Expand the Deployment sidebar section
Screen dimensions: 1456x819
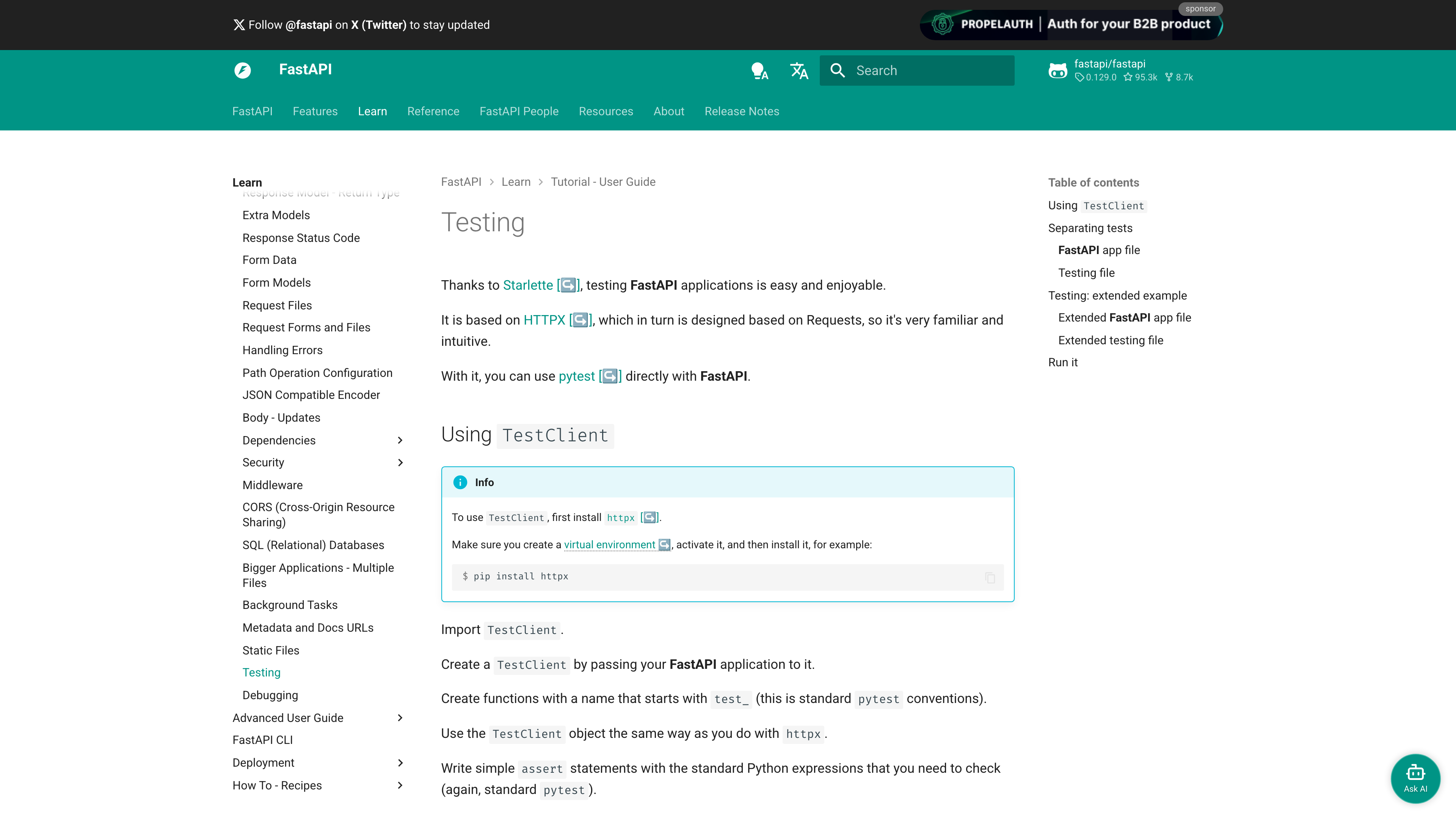(400, 763)
